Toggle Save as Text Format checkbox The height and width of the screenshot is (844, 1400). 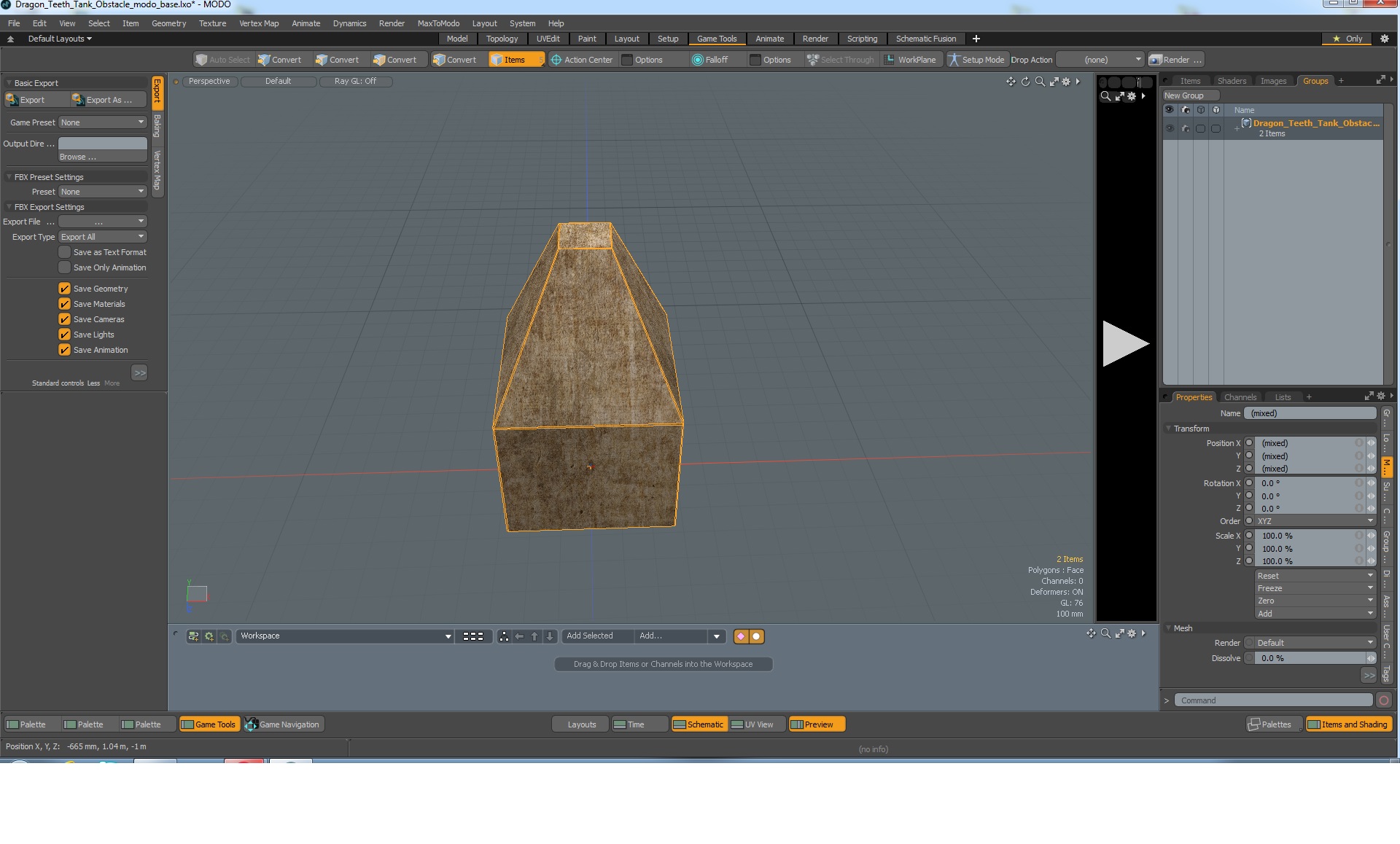[x=64, y=252]
